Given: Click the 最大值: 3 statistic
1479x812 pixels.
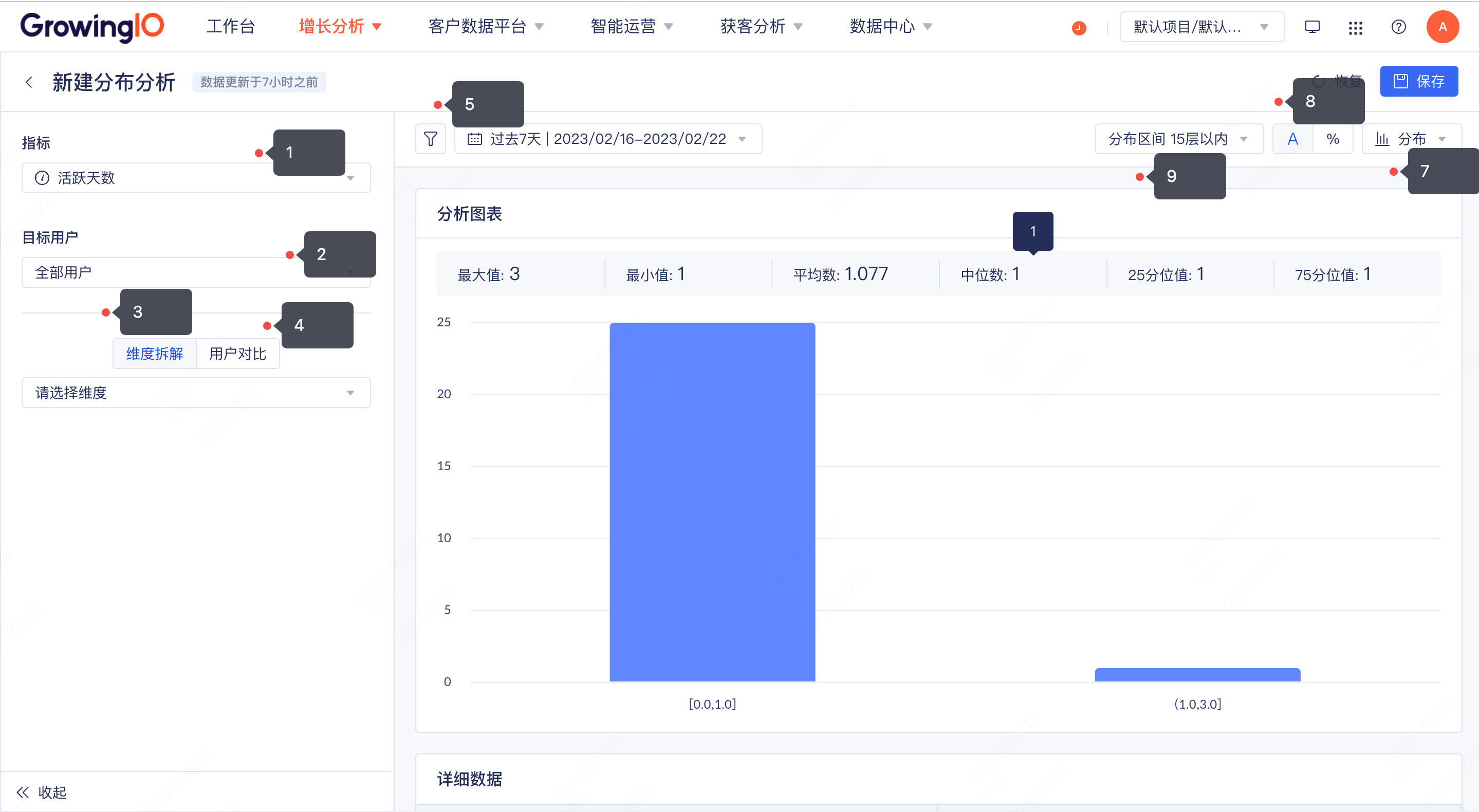Looking at the screenshot, I should point(489,274).
